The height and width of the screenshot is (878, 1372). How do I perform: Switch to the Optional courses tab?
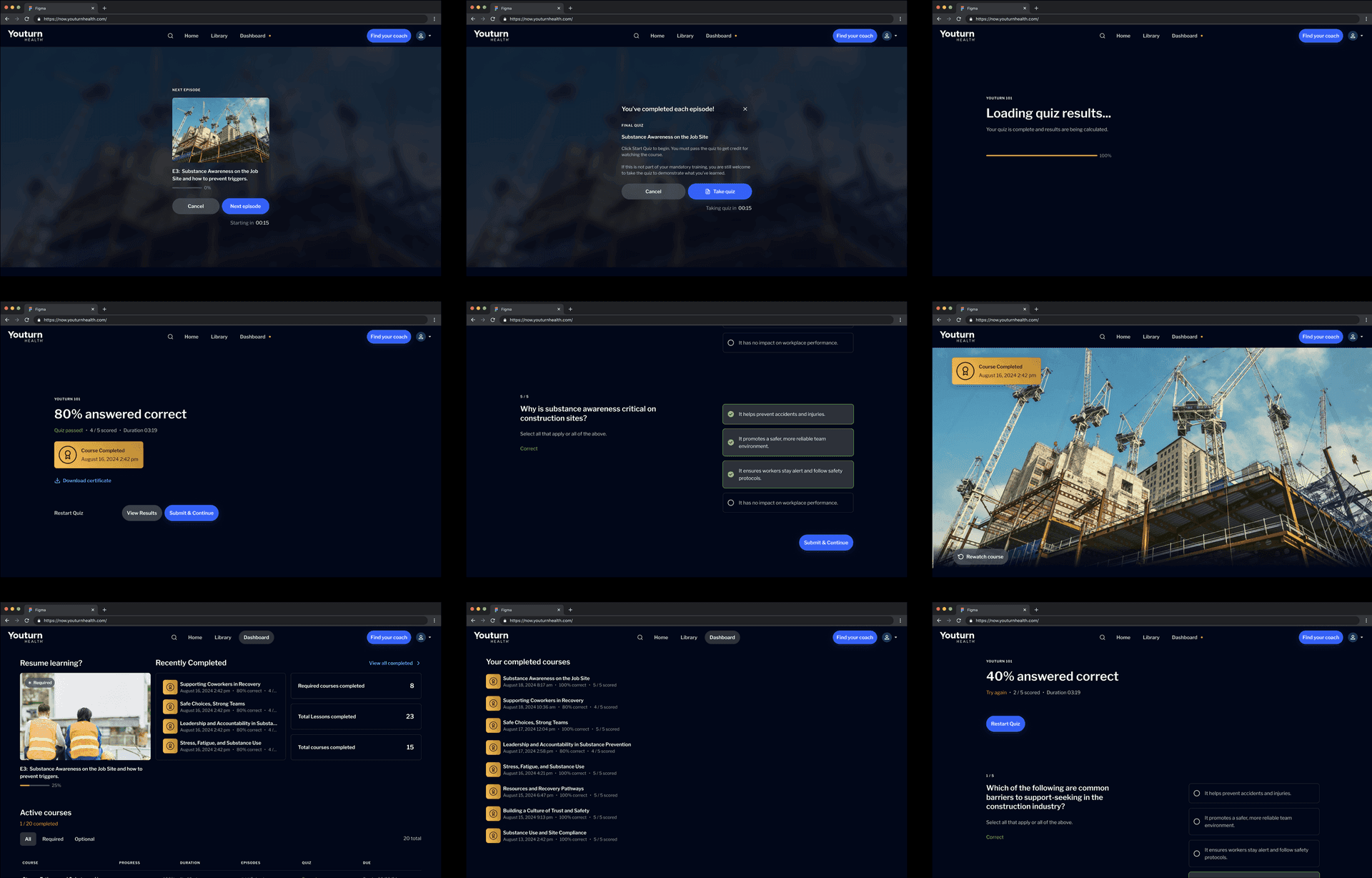pos(84,839)
